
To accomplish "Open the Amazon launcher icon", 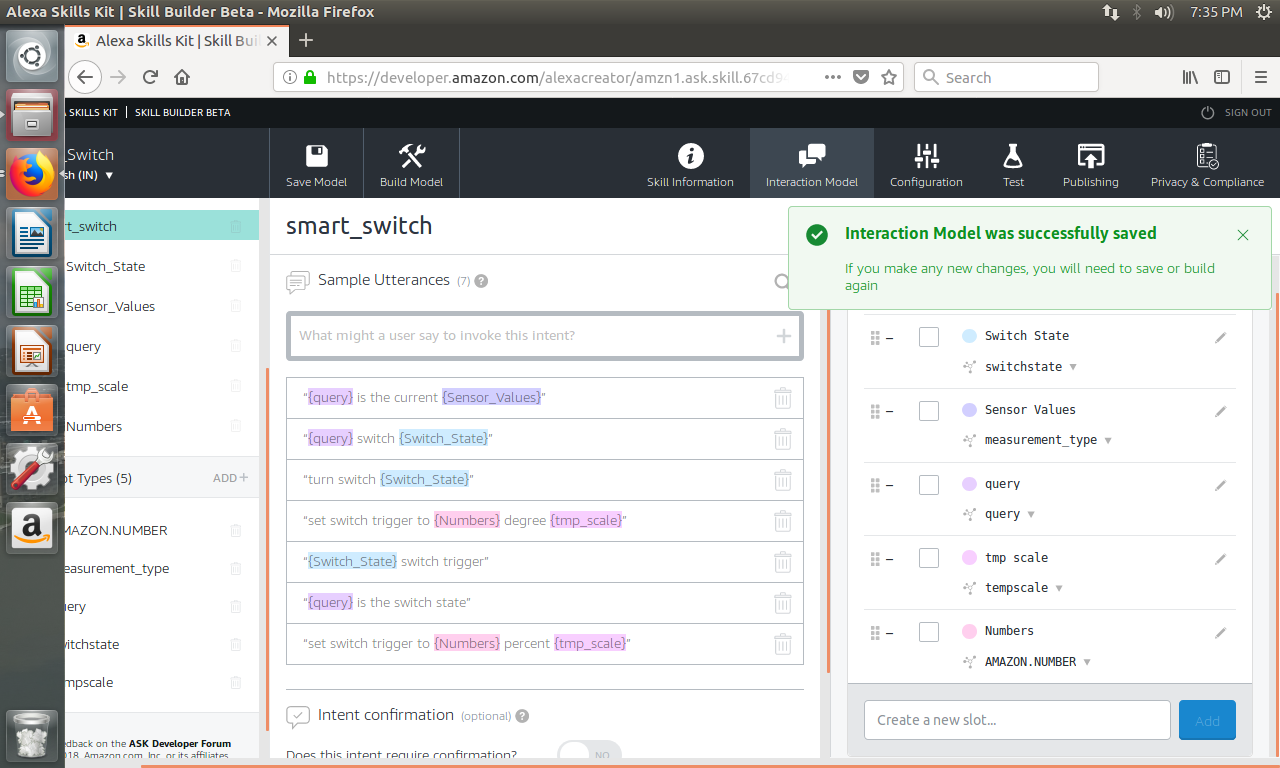I will [x=33, y=527].
